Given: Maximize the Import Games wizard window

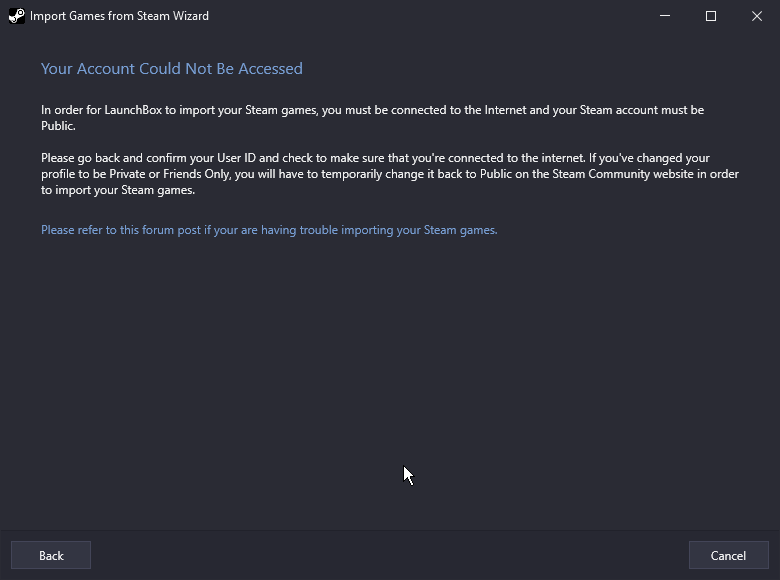Looking at the screenshot, I should 711,16.
